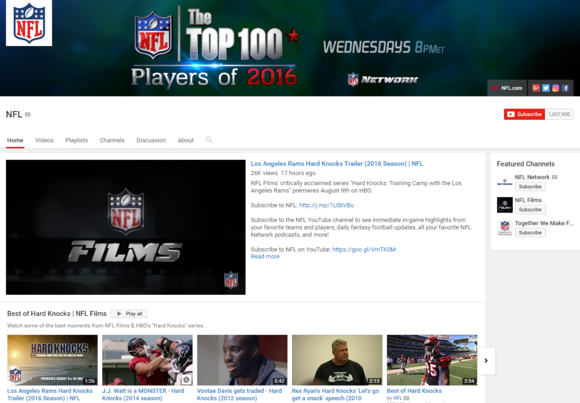Open the About tab
The image size is (580, 403).
tap(186, 140)
